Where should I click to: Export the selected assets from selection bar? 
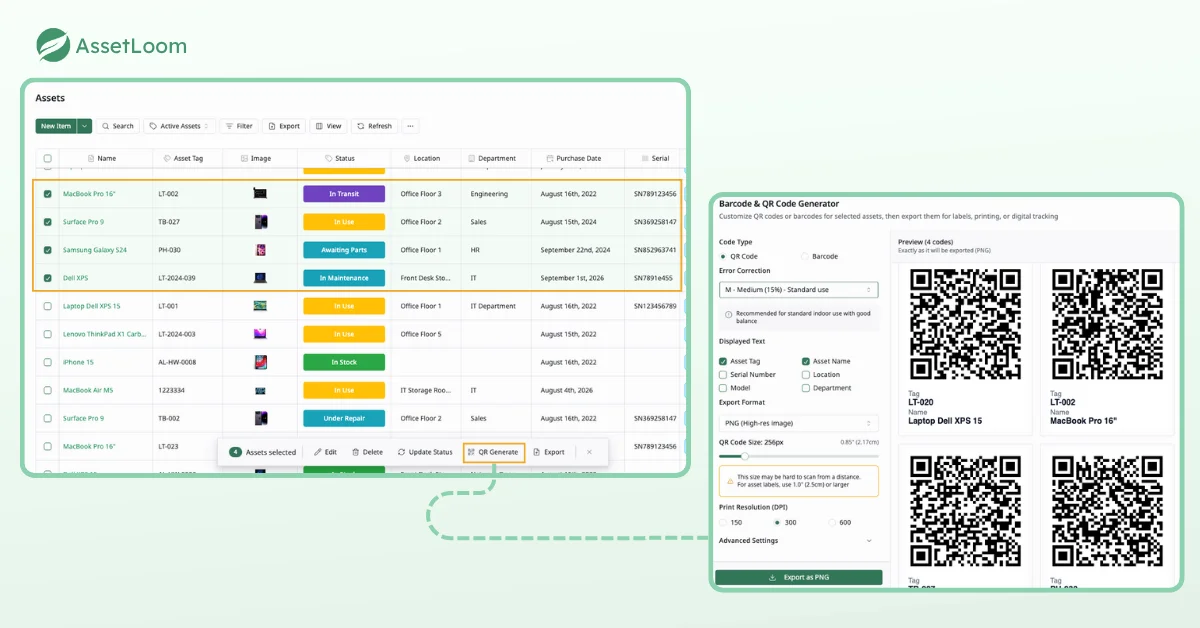tap(549, 452)
